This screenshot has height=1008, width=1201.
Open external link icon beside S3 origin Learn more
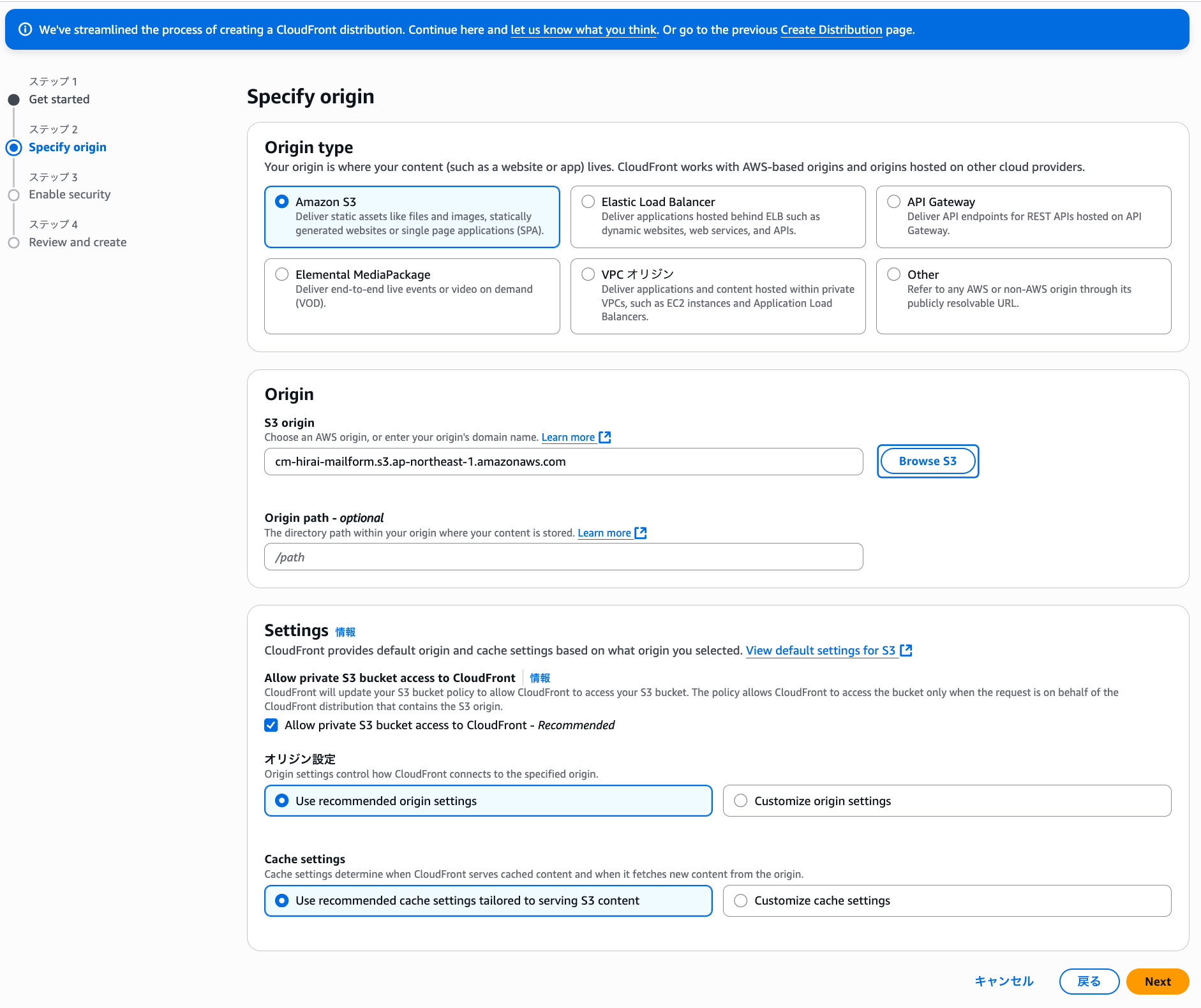tap(605, 438)
